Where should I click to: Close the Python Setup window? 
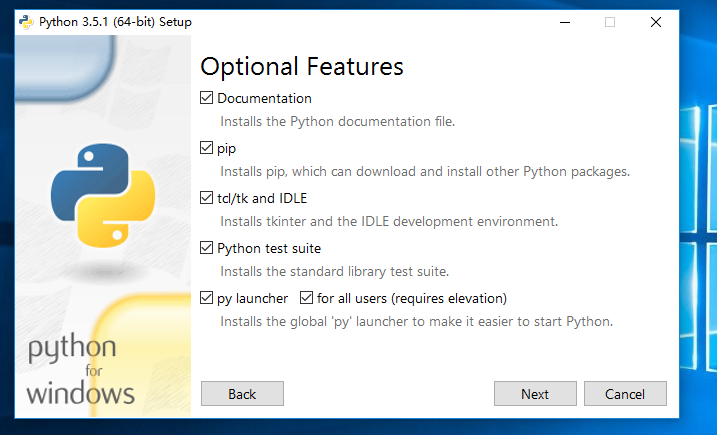(x=656, y=22)
